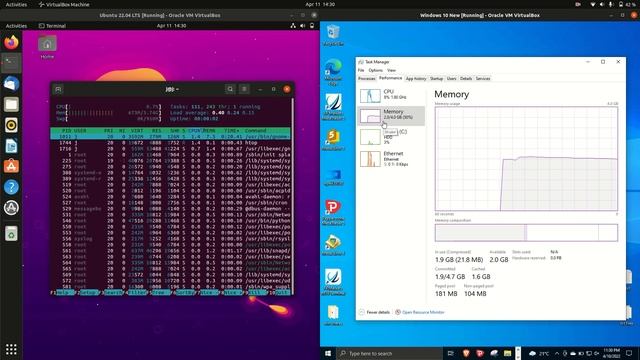Switch to the Processes tab

tap(367, 78)
